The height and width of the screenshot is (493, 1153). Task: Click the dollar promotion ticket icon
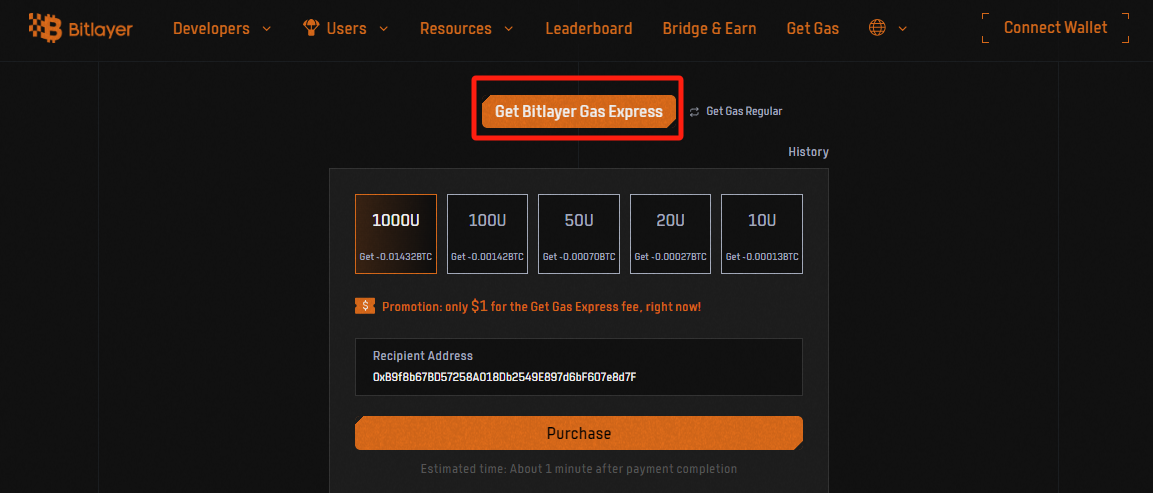[365, 306]
